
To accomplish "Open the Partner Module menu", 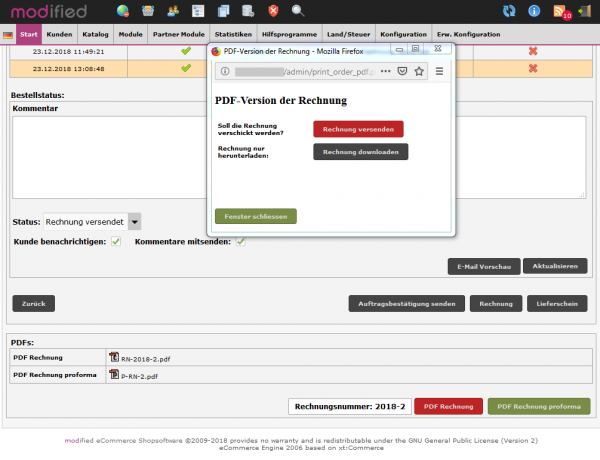I will 179,34.
